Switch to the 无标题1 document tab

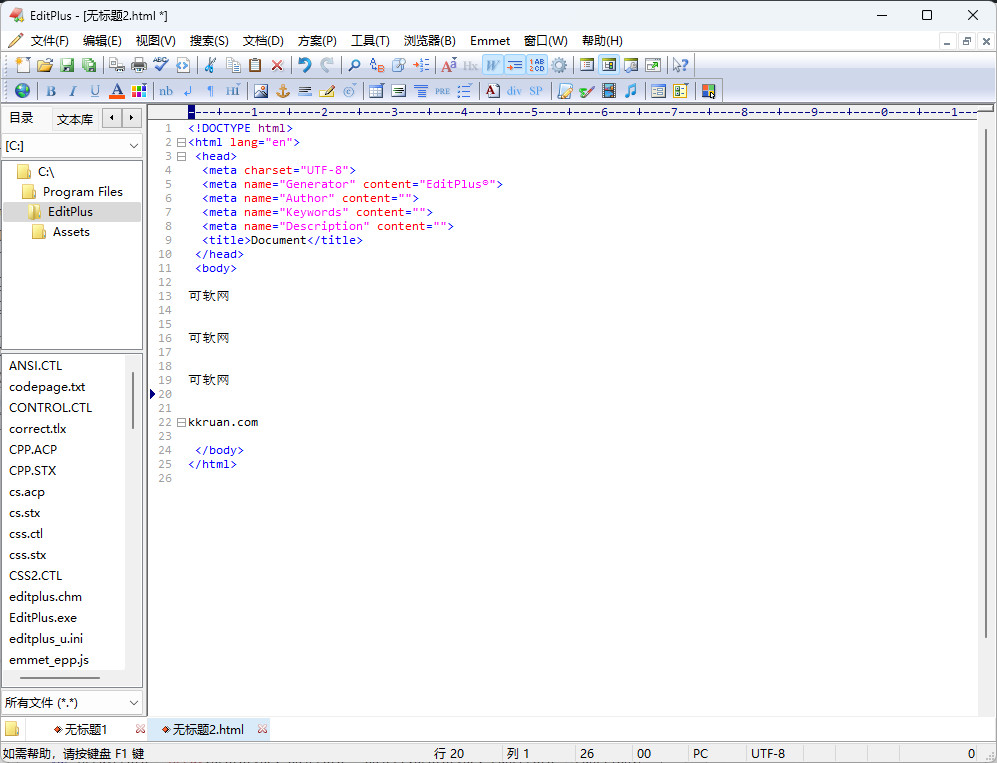[x=86, y=729]
